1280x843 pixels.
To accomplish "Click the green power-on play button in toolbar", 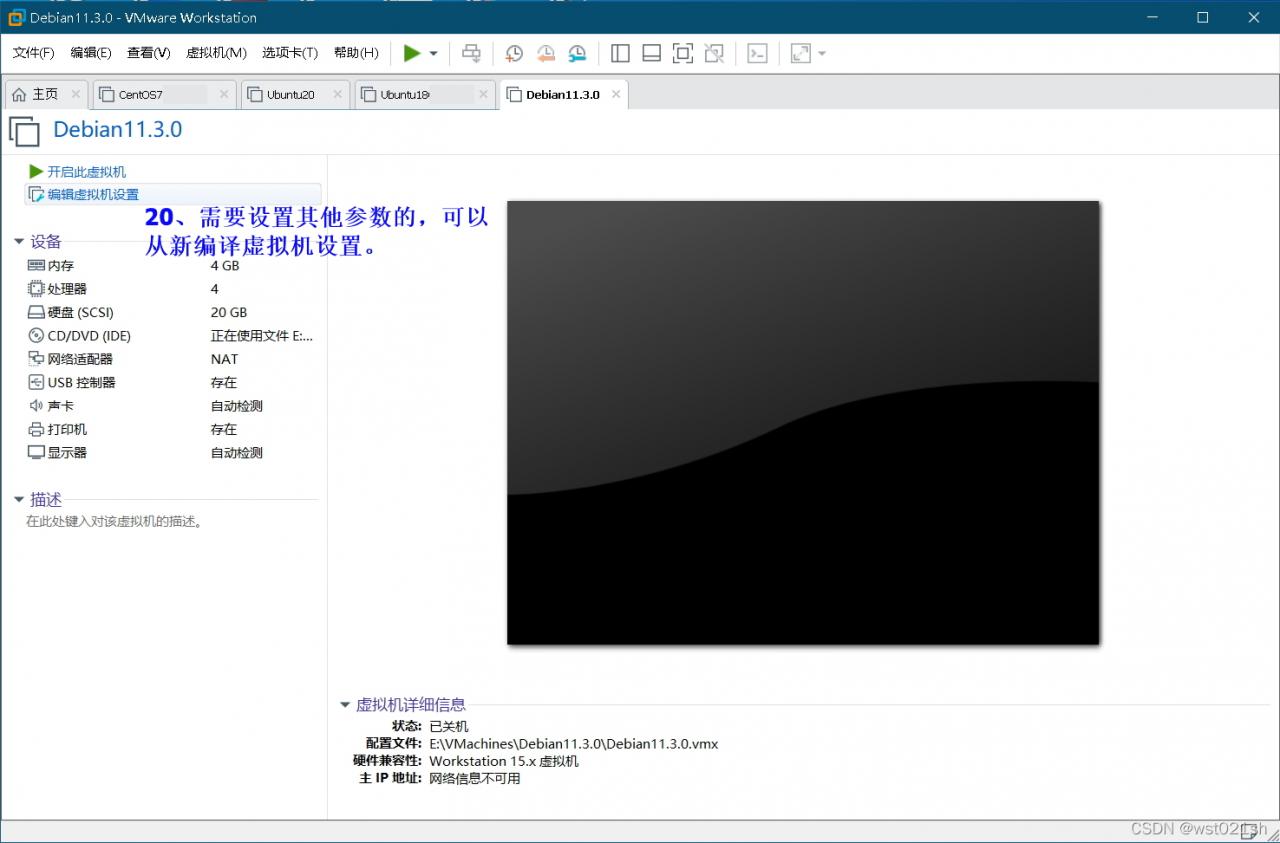I will 411,53.
